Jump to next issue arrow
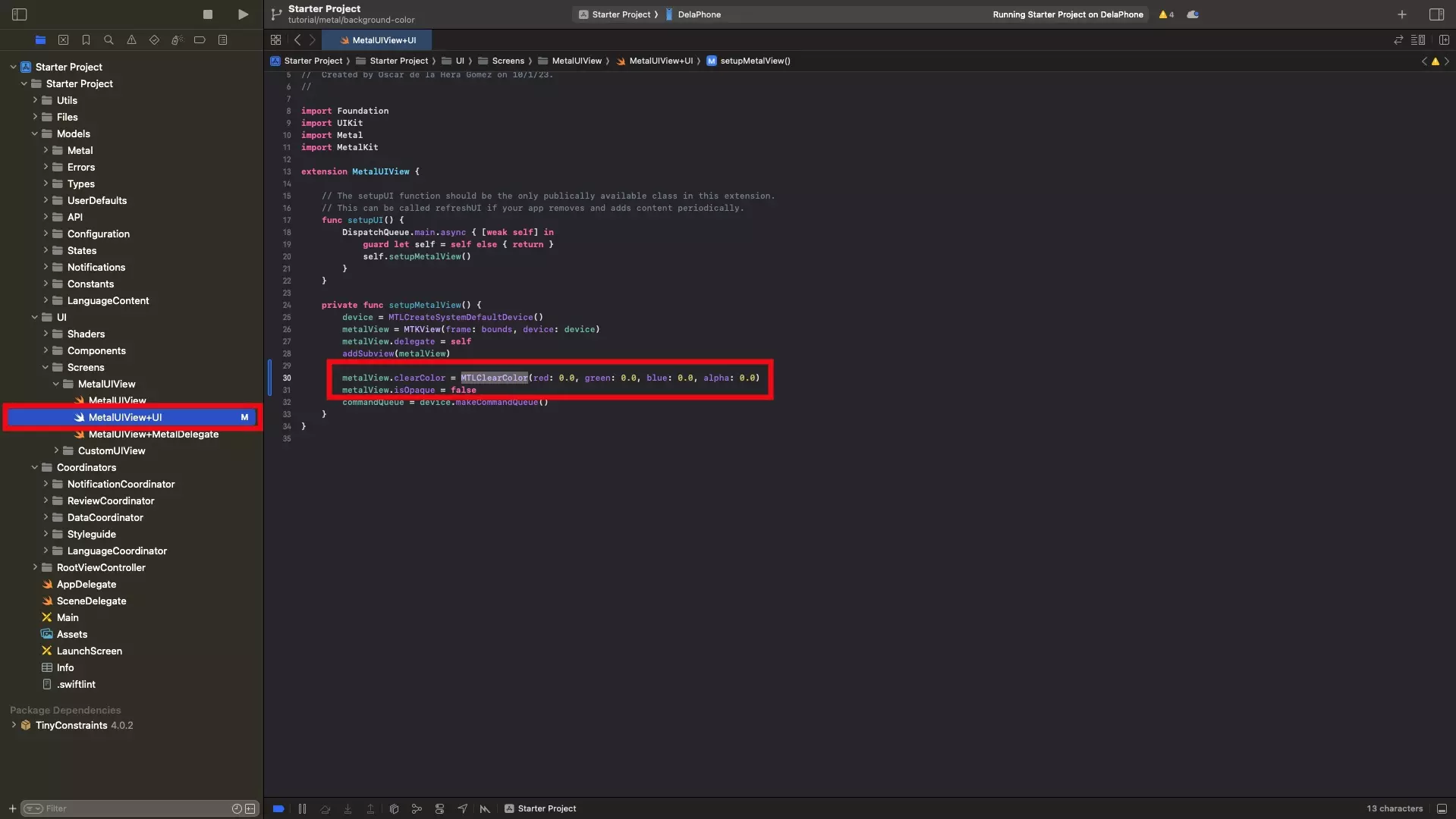1456x819 pixels. click(1446, 61)
